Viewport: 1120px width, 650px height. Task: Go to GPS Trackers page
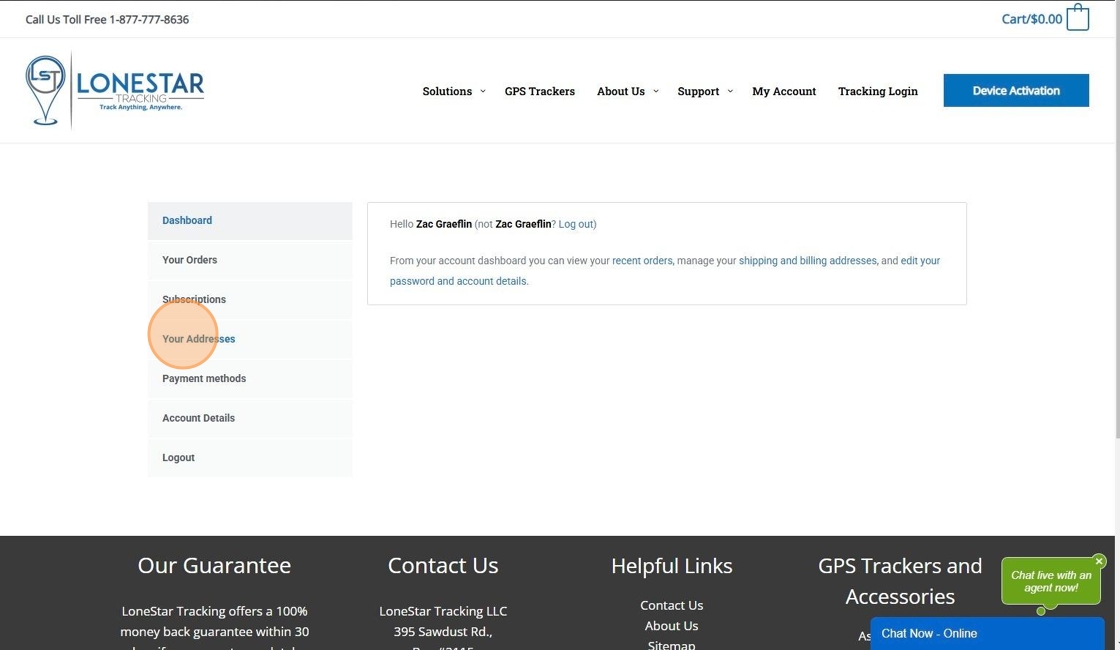point(539,91)
